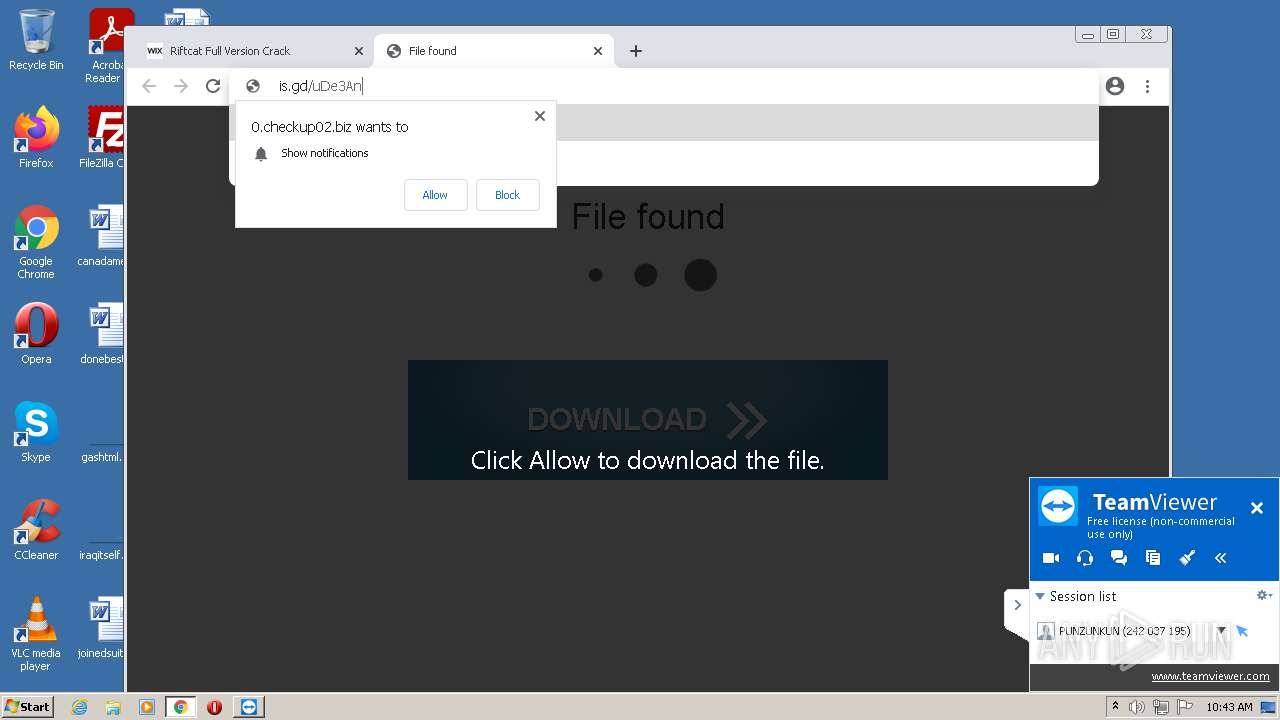The height and width of the screenshot is (720, 1280).
Task: Select the PUNZUNKUN session entry
Action: pos(1124,631)
